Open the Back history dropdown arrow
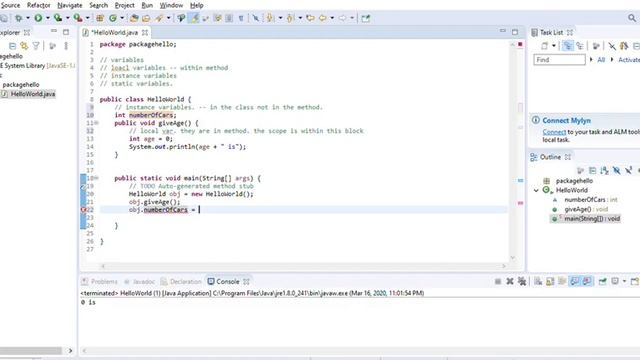This screenshot has width=640, height=360. pyautogui.click(x=332, y=18)
